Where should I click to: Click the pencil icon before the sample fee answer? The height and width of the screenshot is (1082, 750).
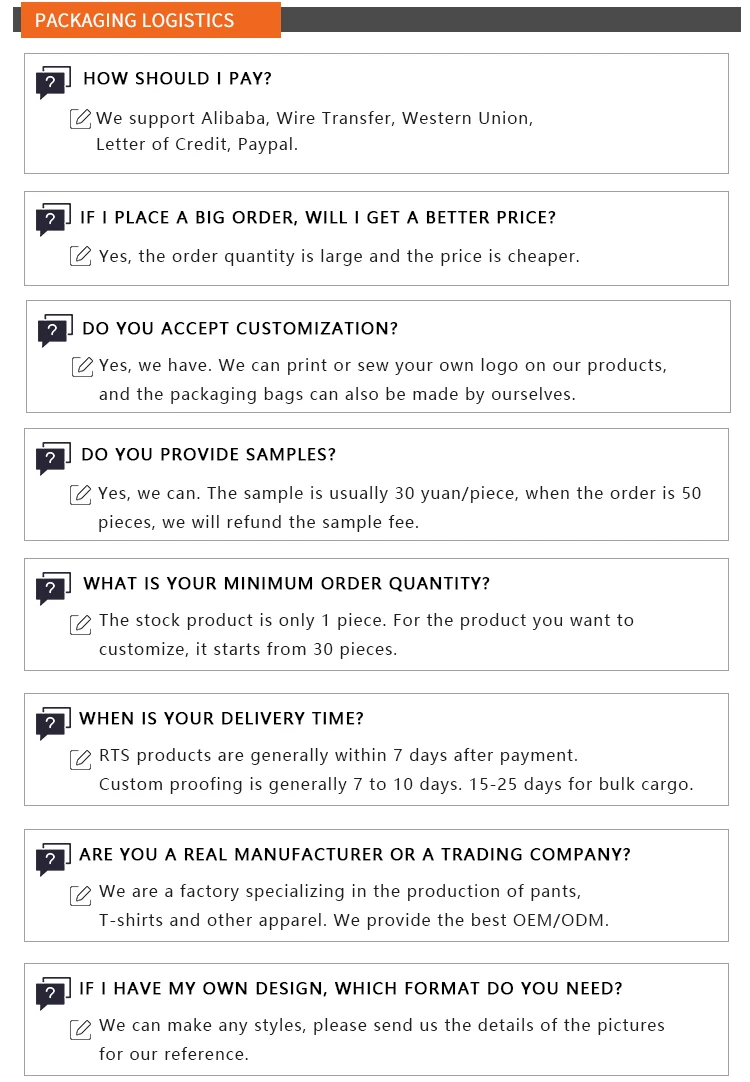[x=81, y=494]
